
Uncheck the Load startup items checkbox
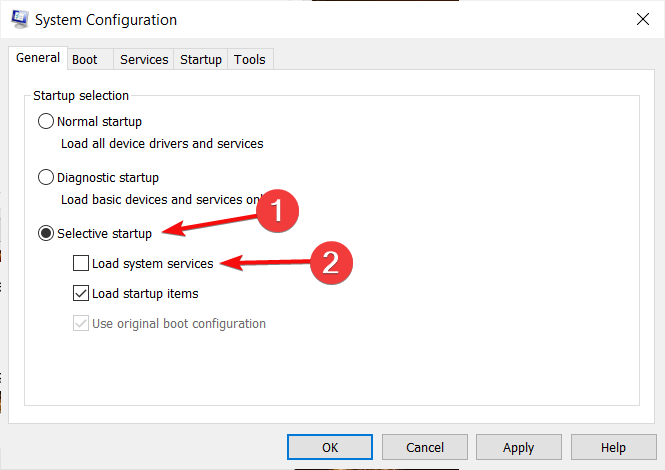81,294
